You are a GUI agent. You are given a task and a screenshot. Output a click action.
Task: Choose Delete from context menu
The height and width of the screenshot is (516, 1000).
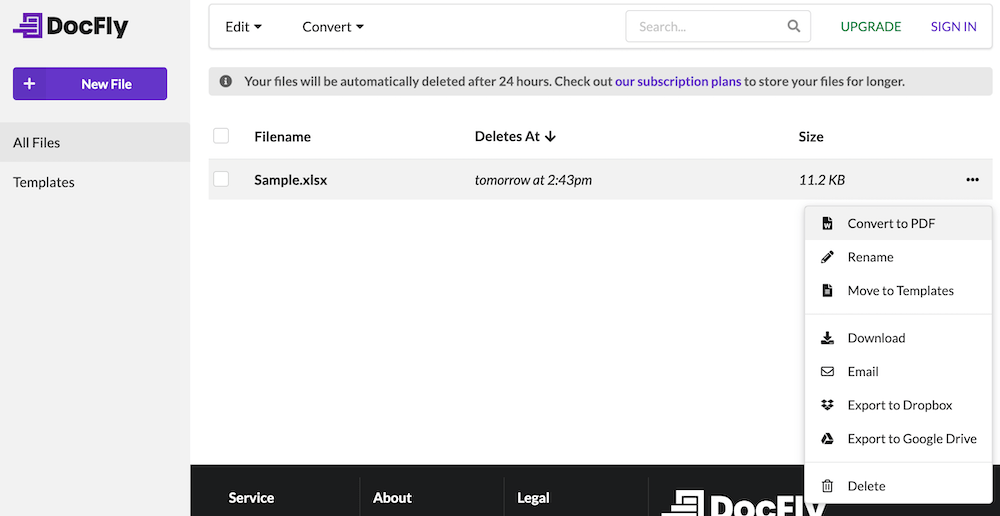point(898,486)
